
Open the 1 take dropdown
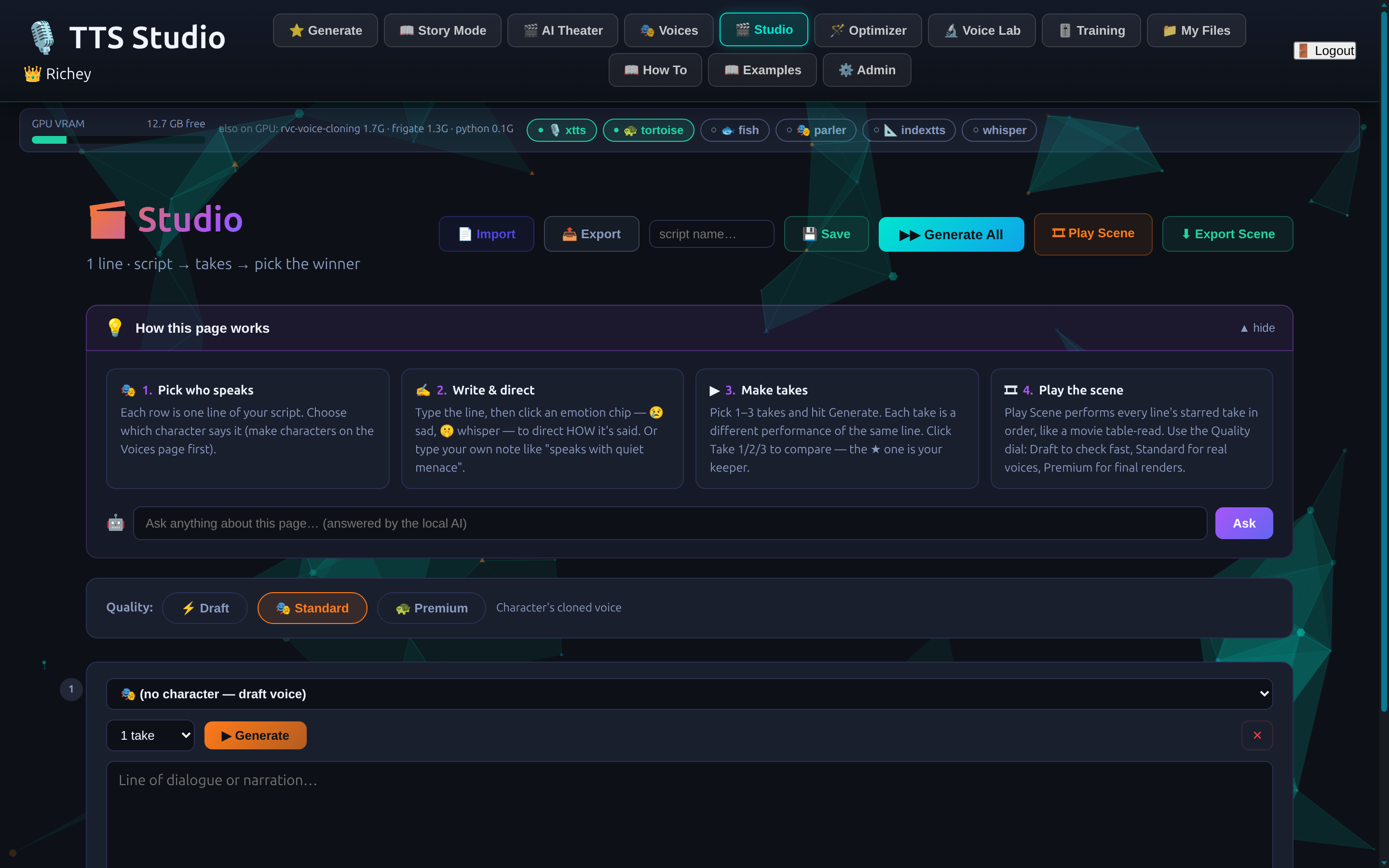150,735
